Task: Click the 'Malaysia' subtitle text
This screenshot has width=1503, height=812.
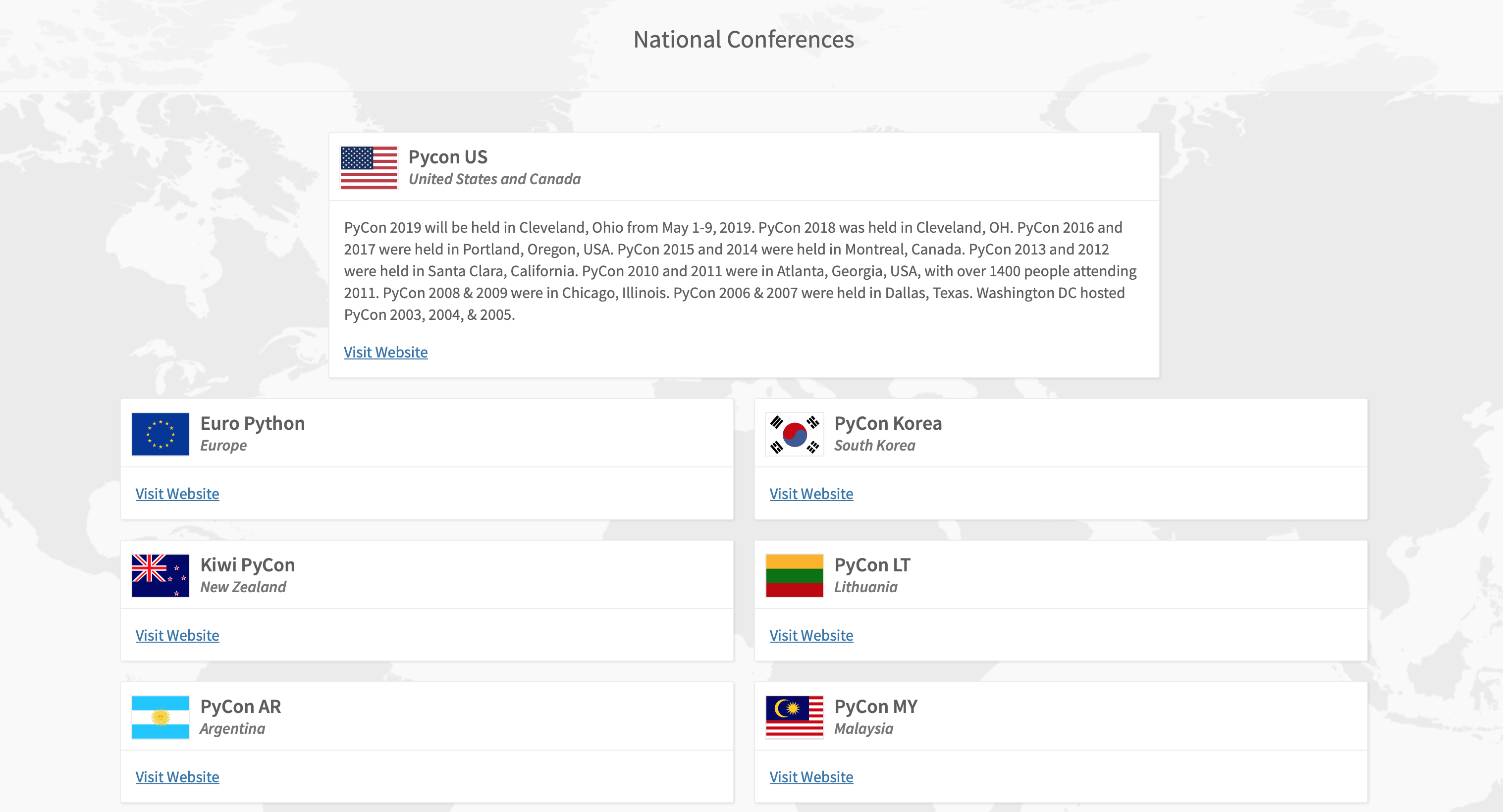Action: click(863, 729)
